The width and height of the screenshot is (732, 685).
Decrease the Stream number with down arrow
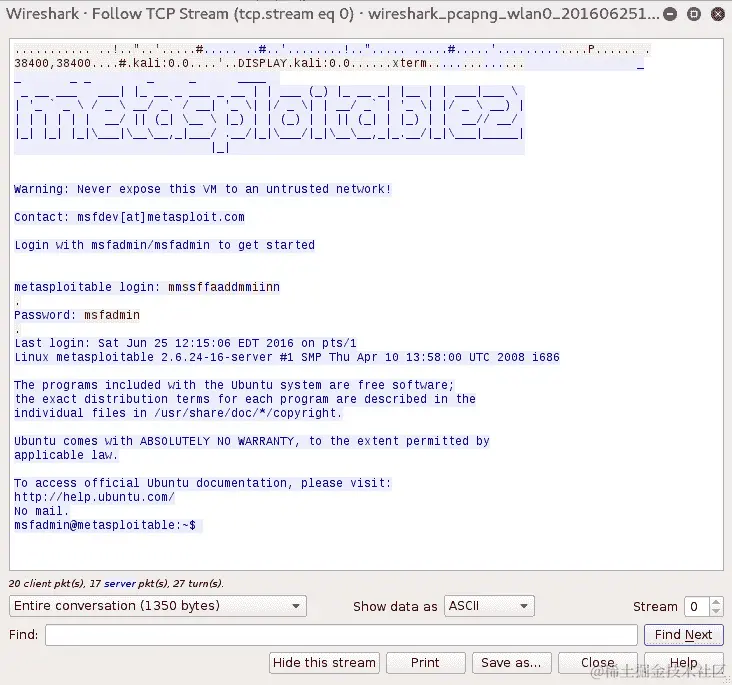[x=716, y=611]
